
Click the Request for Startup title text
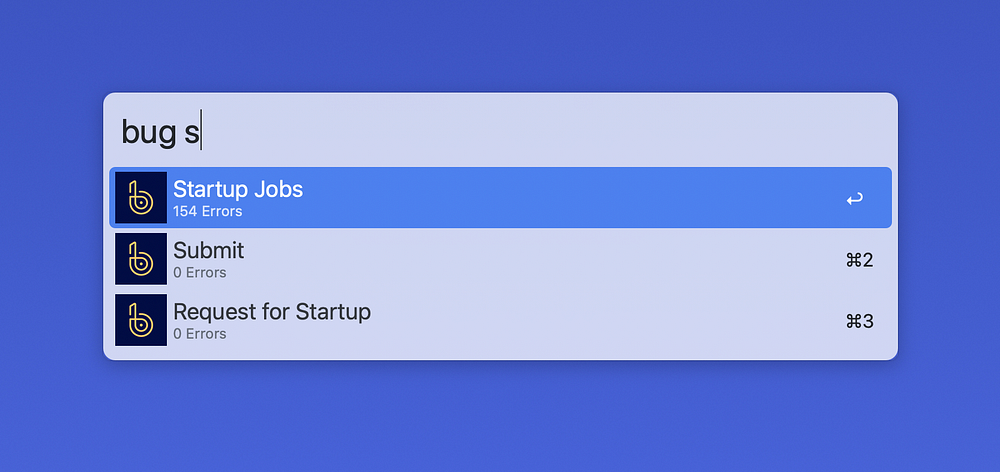(x=272, y=312)
